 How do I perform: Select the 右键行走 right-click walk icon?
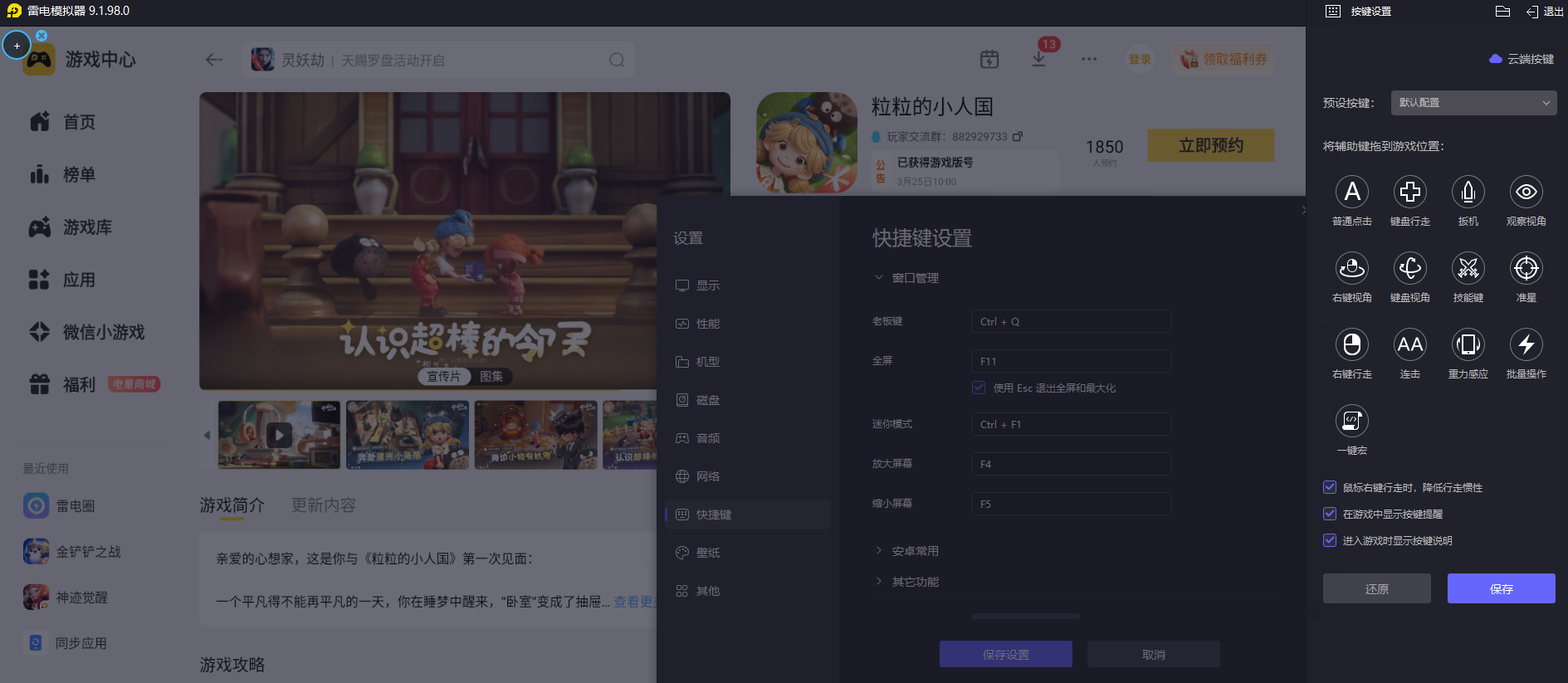[x=1351, y=344]
